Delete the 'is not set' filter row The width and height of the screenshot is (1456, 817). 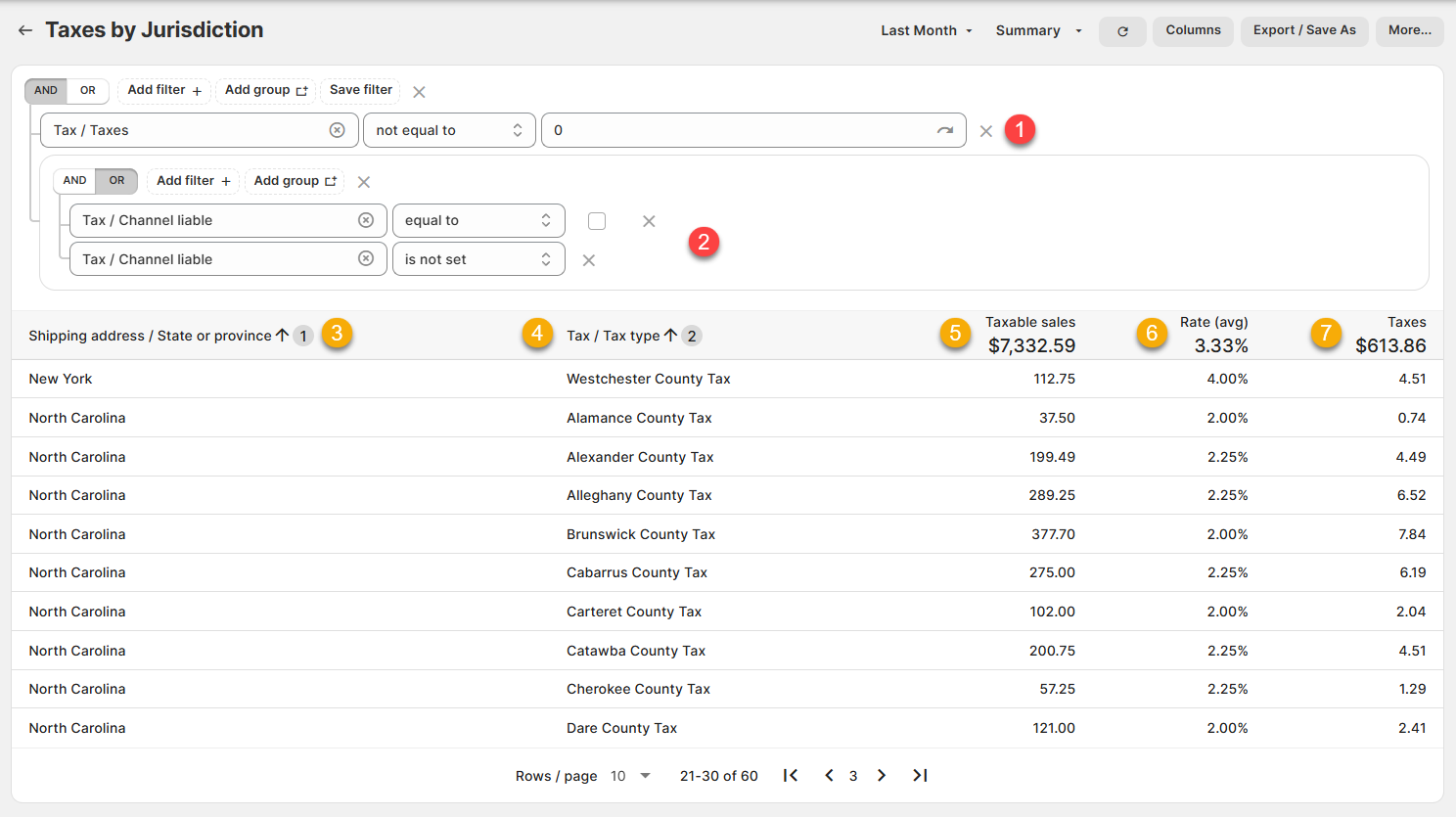(x=588, y=260)
